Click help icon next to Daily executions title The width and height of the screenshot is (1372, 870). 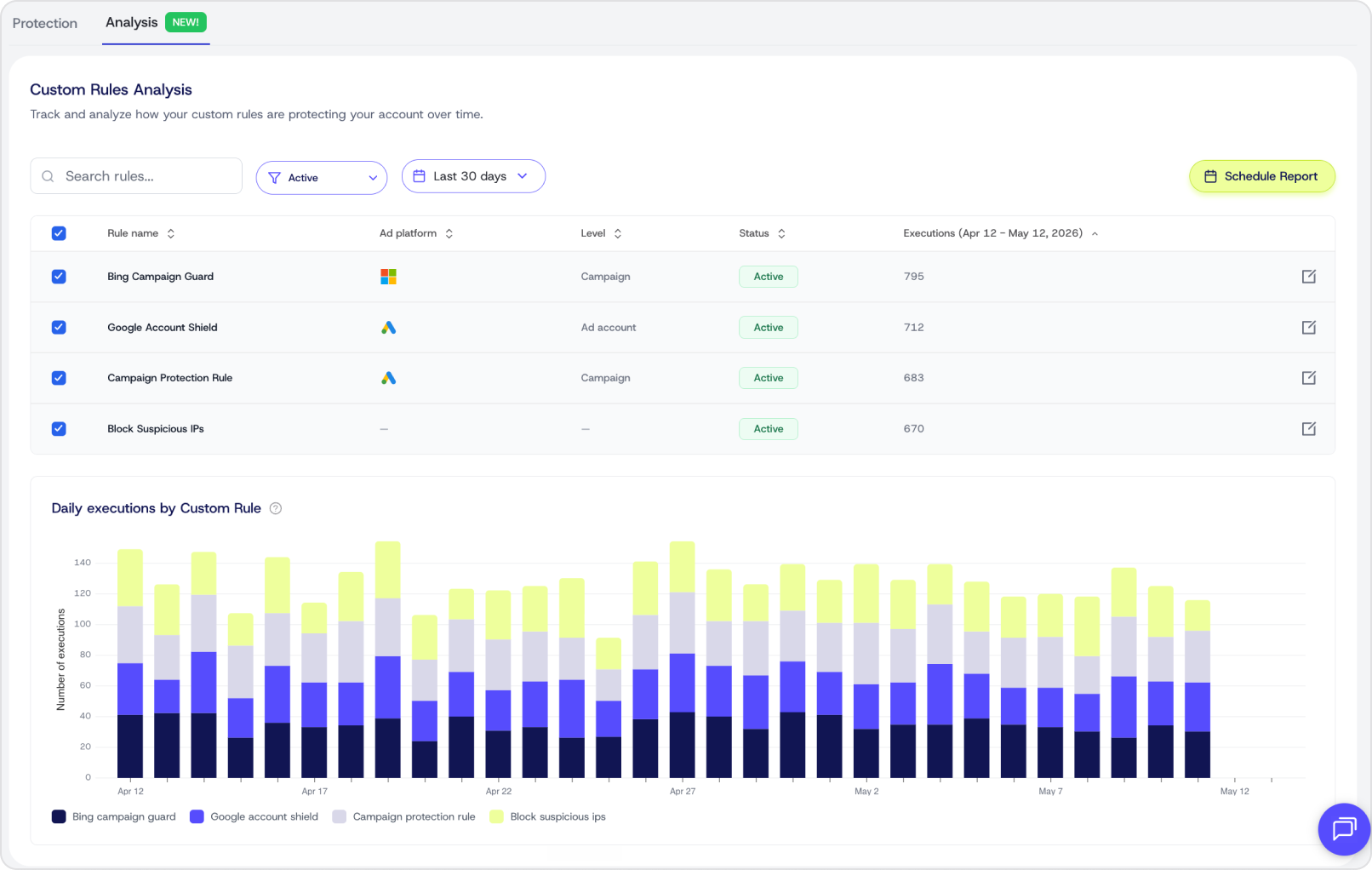coord(276,508)
